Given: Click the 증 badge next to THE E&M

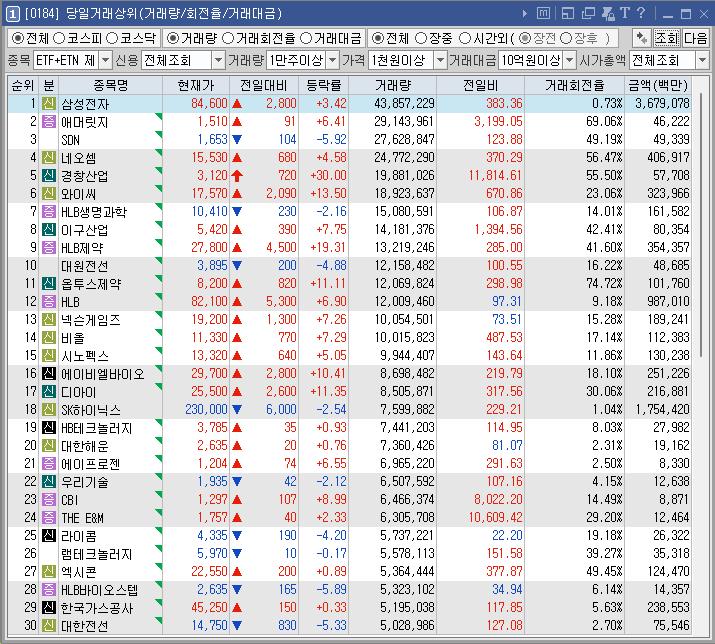Looking at the screenshot, I should (x=49, y=517).
